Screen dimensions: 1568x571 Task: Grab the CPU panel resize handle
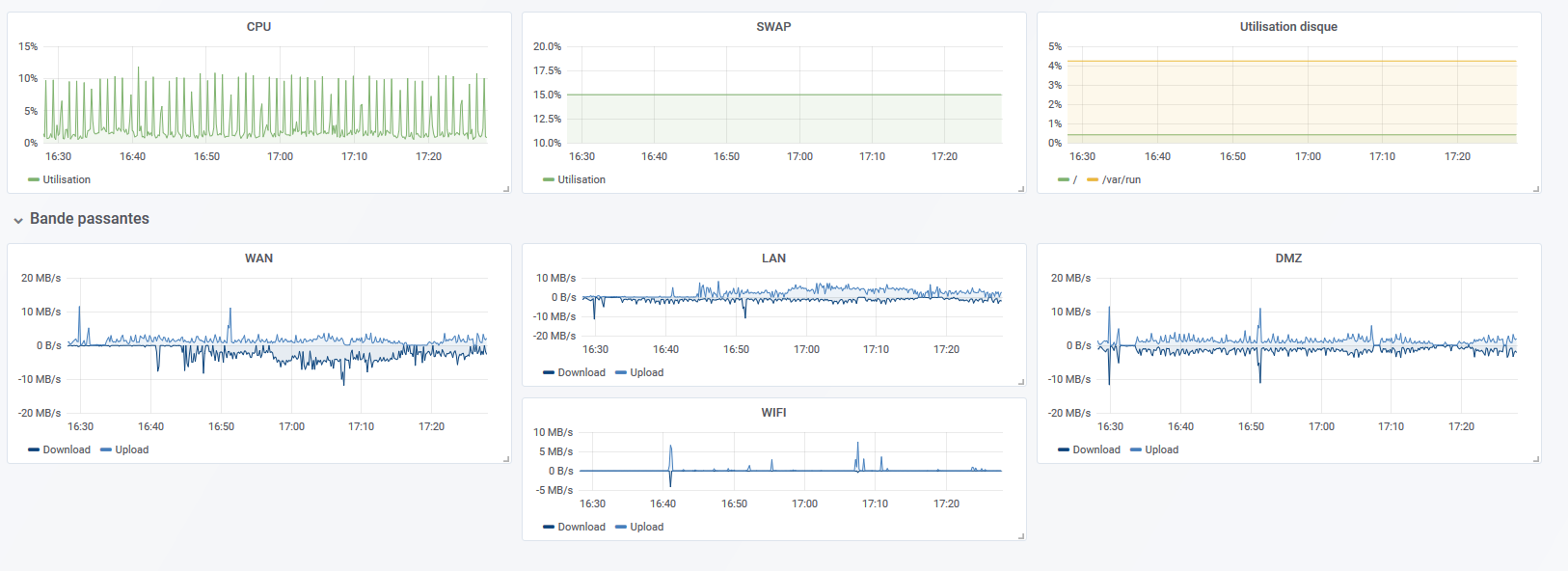click(506, 189)
